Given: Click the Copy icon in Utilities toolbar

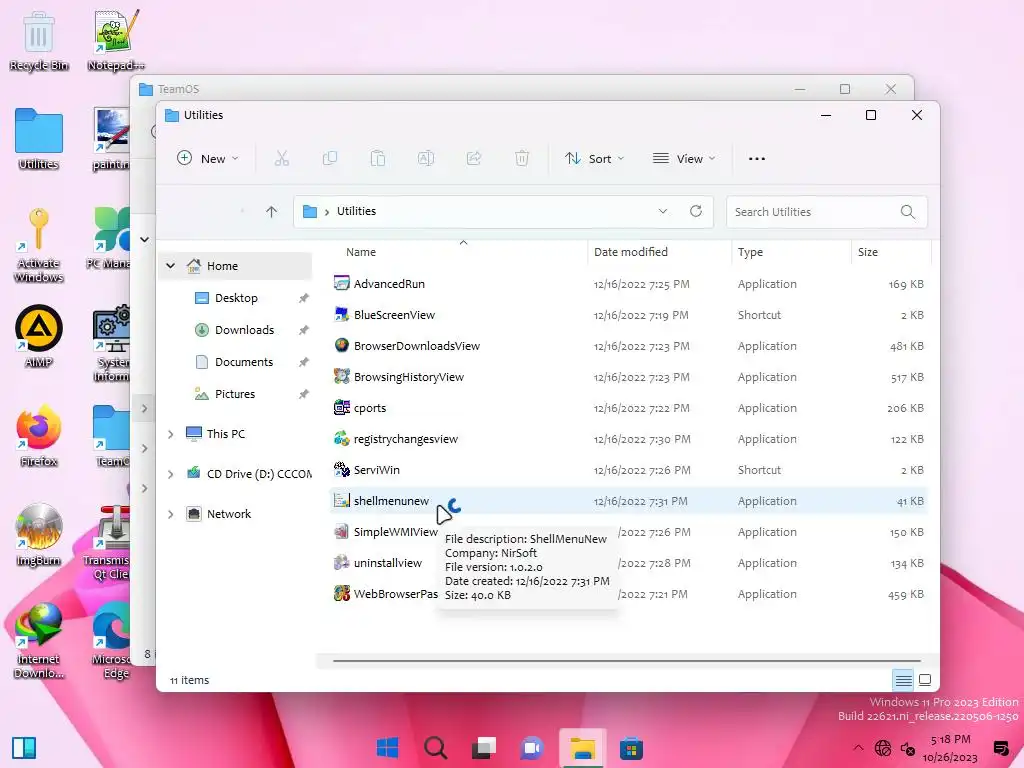Looking at the screenshot, I should point(330,159).
